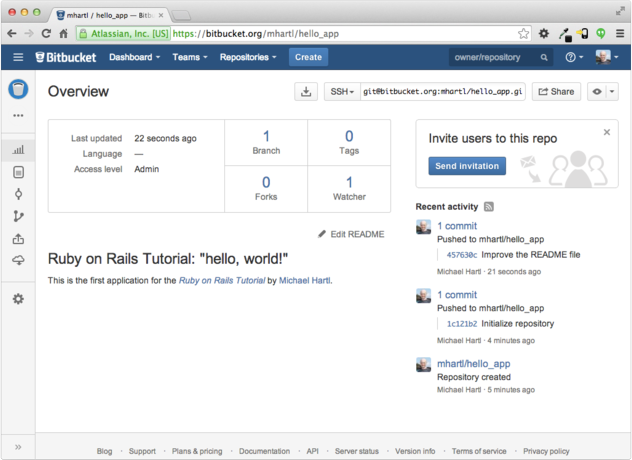Open the hamburger menu beside the Bitbucket logo
The width and height of the screenshot is (632, 460).
(x=18, y=57)
